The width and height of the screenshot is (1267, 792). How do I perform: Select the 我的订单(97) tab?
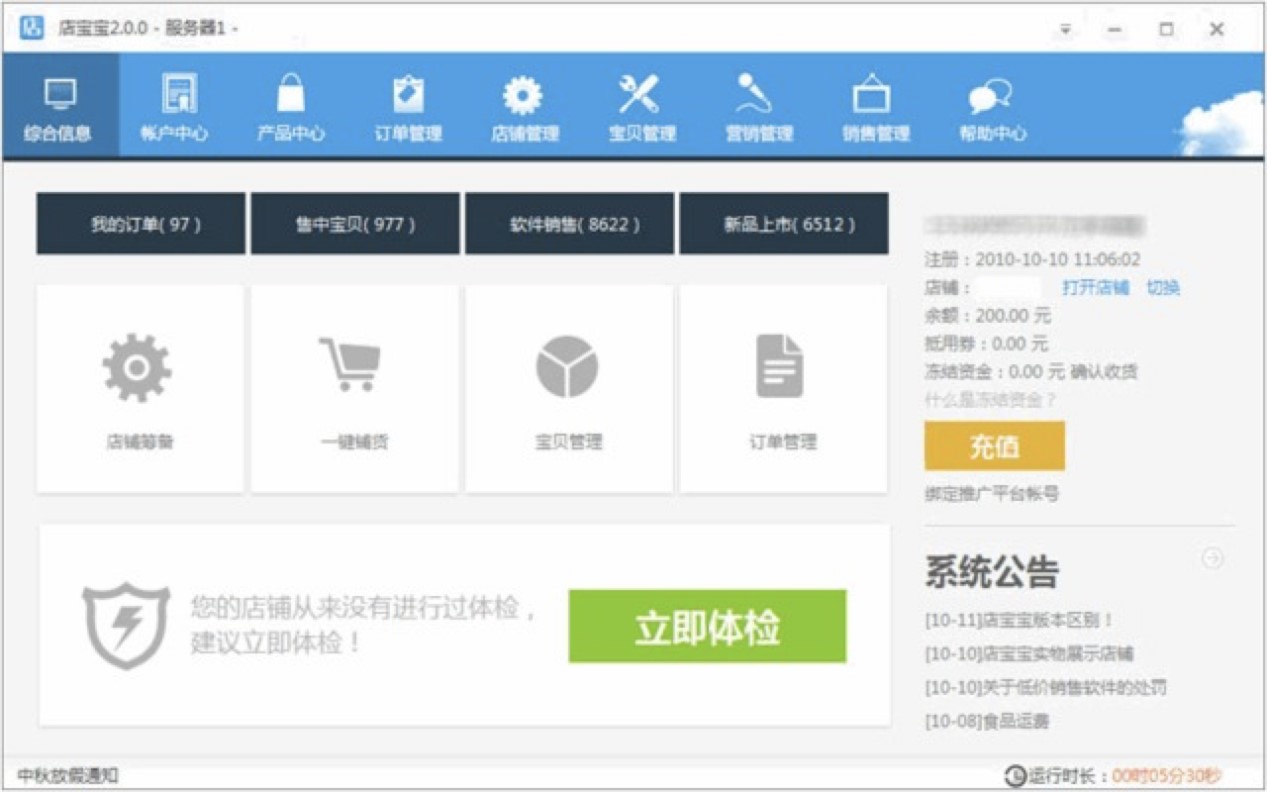141,224
